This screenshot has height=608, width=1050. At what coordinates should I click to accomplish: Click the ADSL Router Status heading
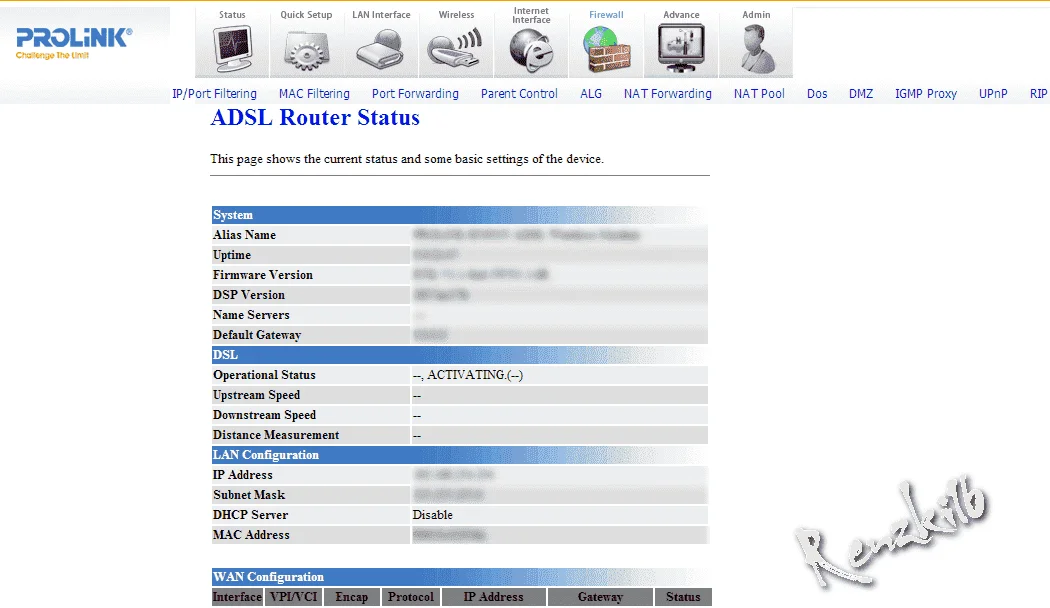coord(315,117)
